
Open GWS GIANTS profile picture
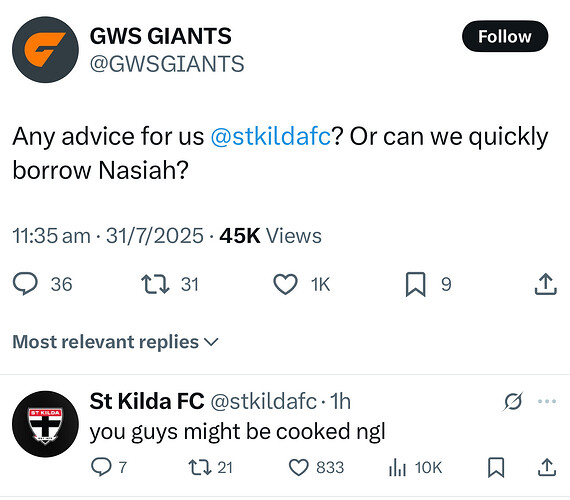45,49
